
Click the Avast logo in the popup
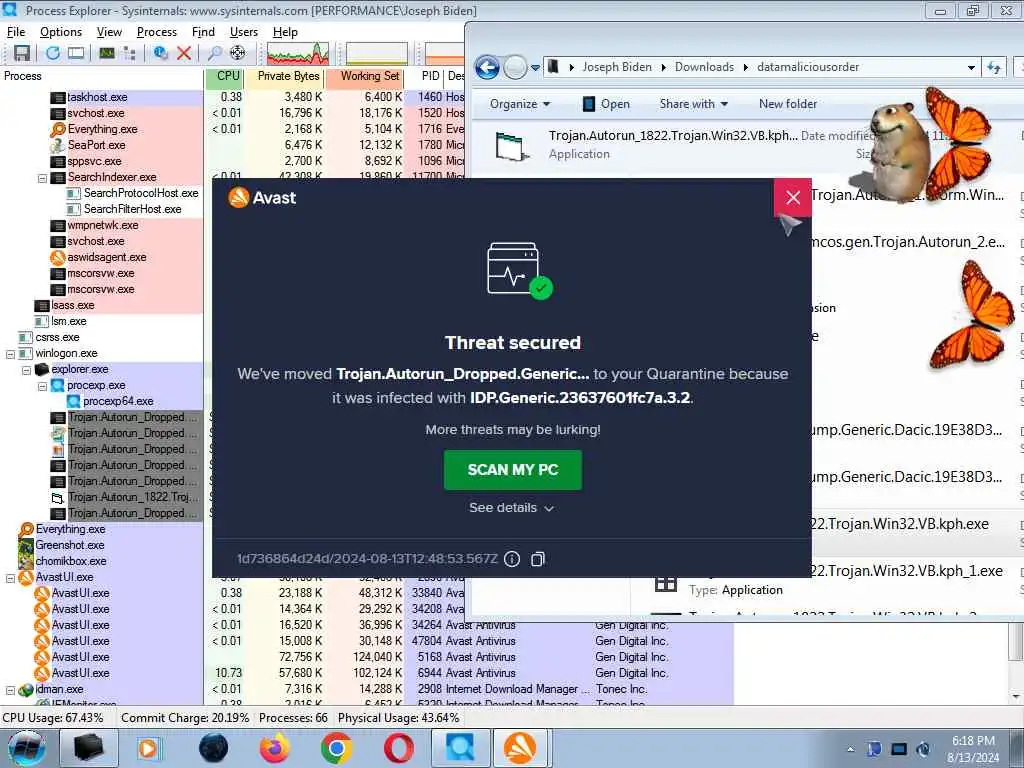pyautogui.click(x=239, y=198)
